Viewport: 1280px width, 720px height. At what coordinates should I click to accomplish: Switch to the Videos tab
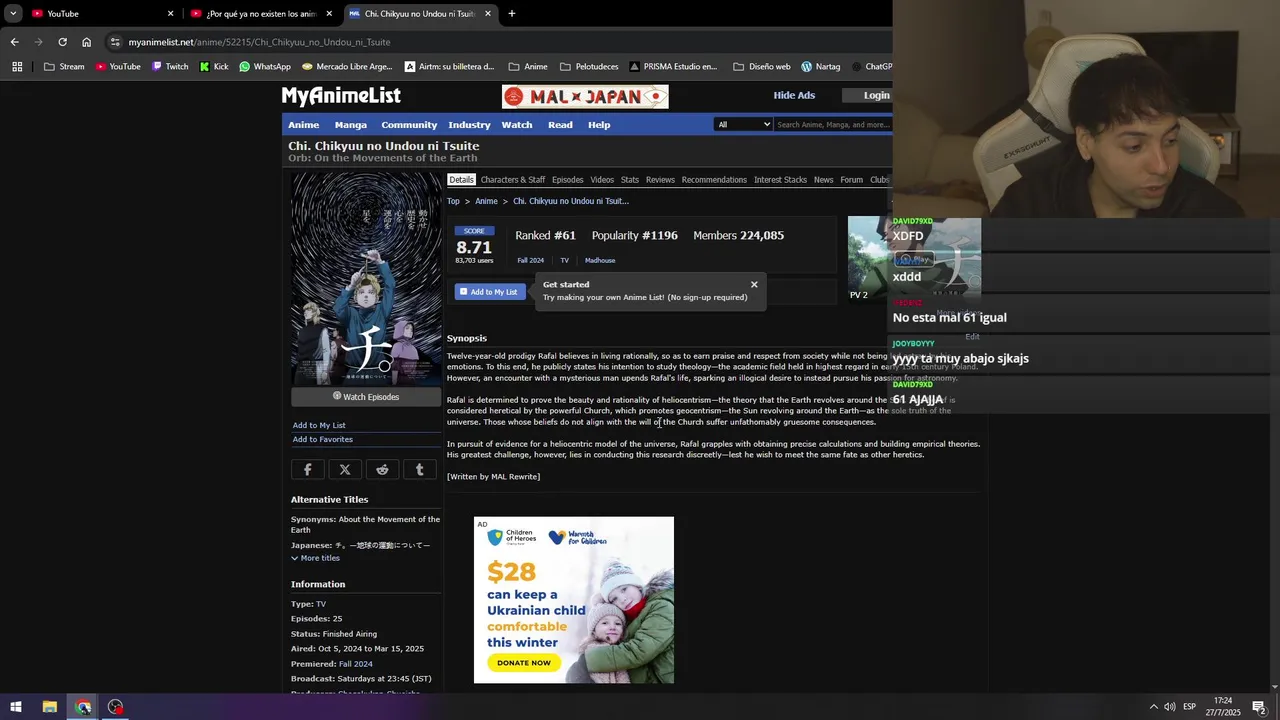point(602,180)
